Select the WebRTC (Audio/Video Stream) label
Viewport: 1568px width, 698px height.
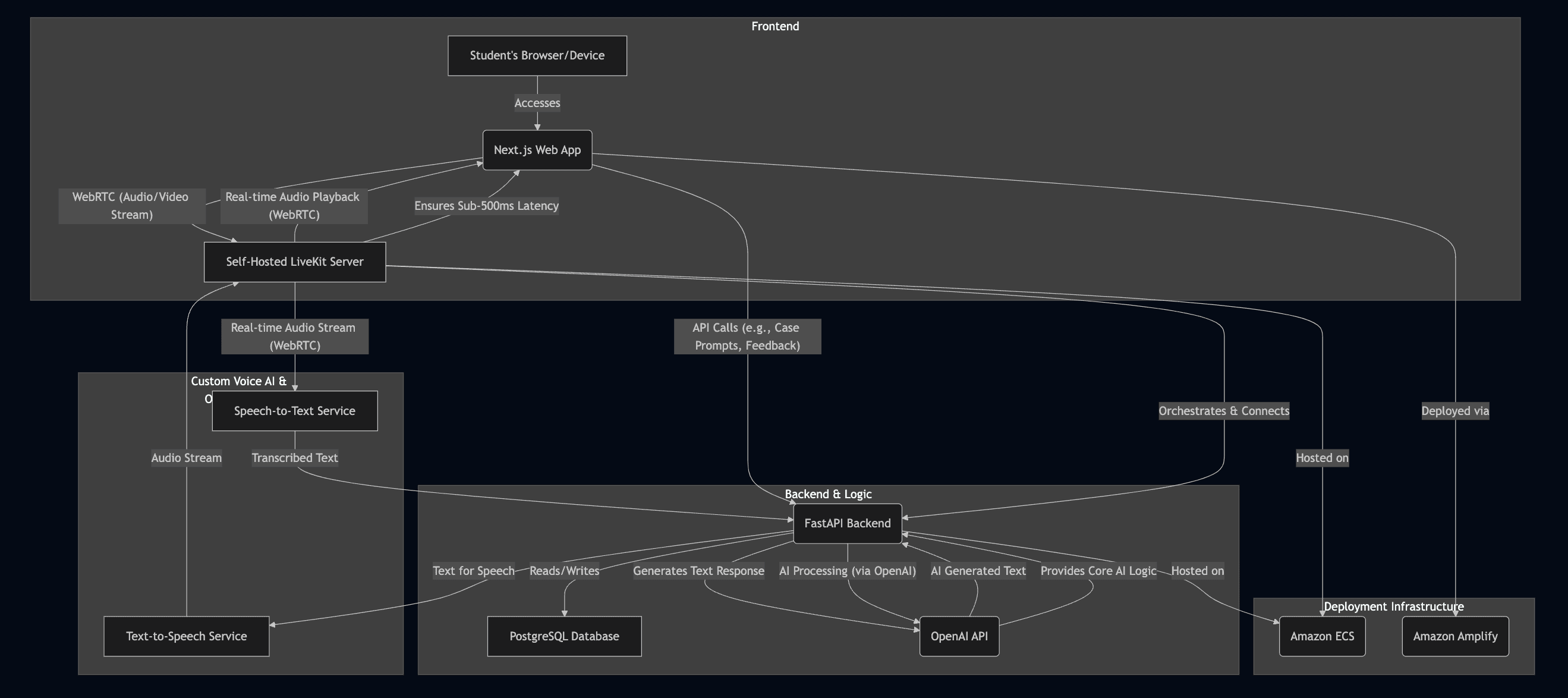point(131,206)
